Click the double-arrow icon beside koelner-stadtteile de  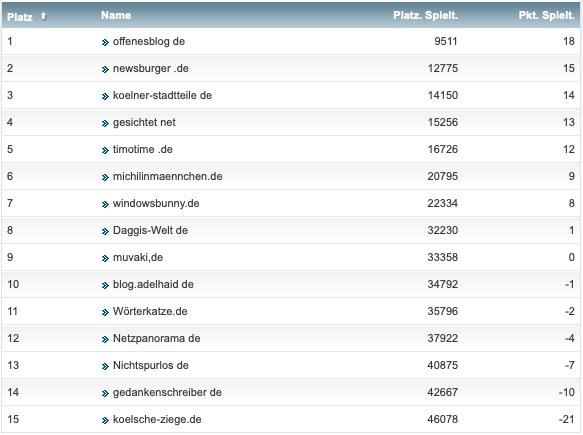[105, 97]
